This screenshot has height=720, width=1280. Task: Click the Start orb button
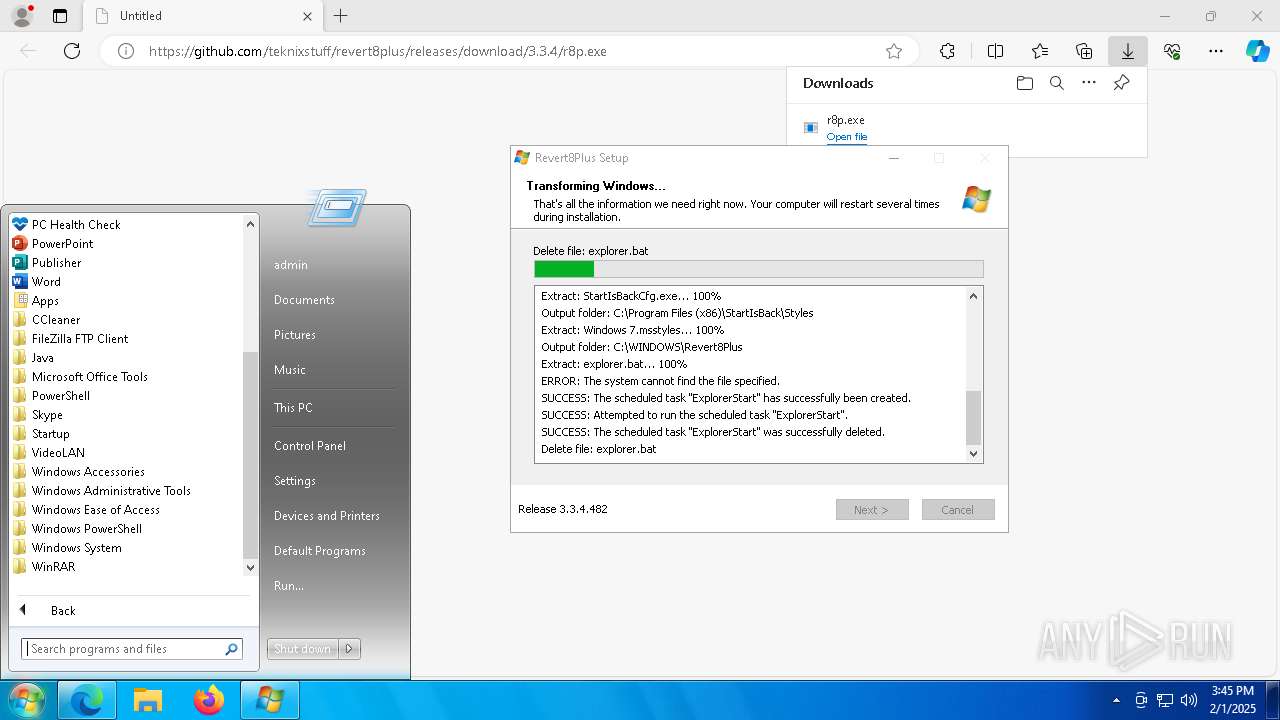[x=26, y=699]
